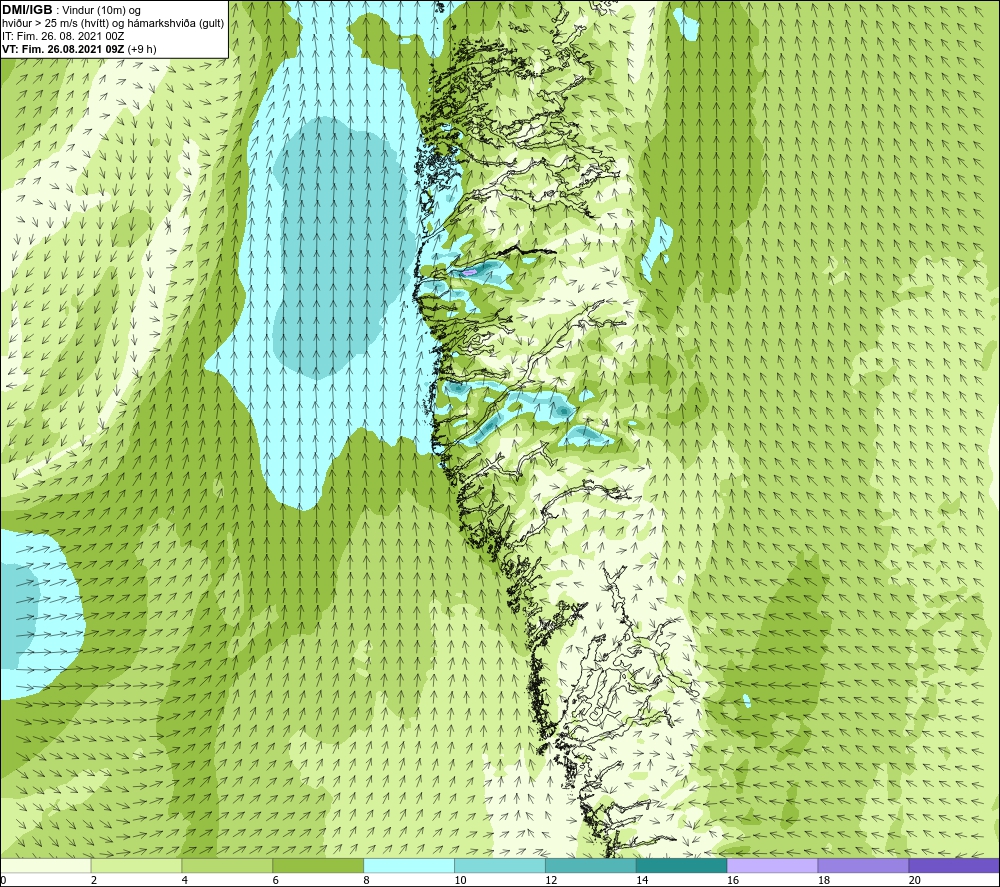Click the small purple wind maximum in the fjord
This screenshot has width=1000, height=887.
pos(469,272)
